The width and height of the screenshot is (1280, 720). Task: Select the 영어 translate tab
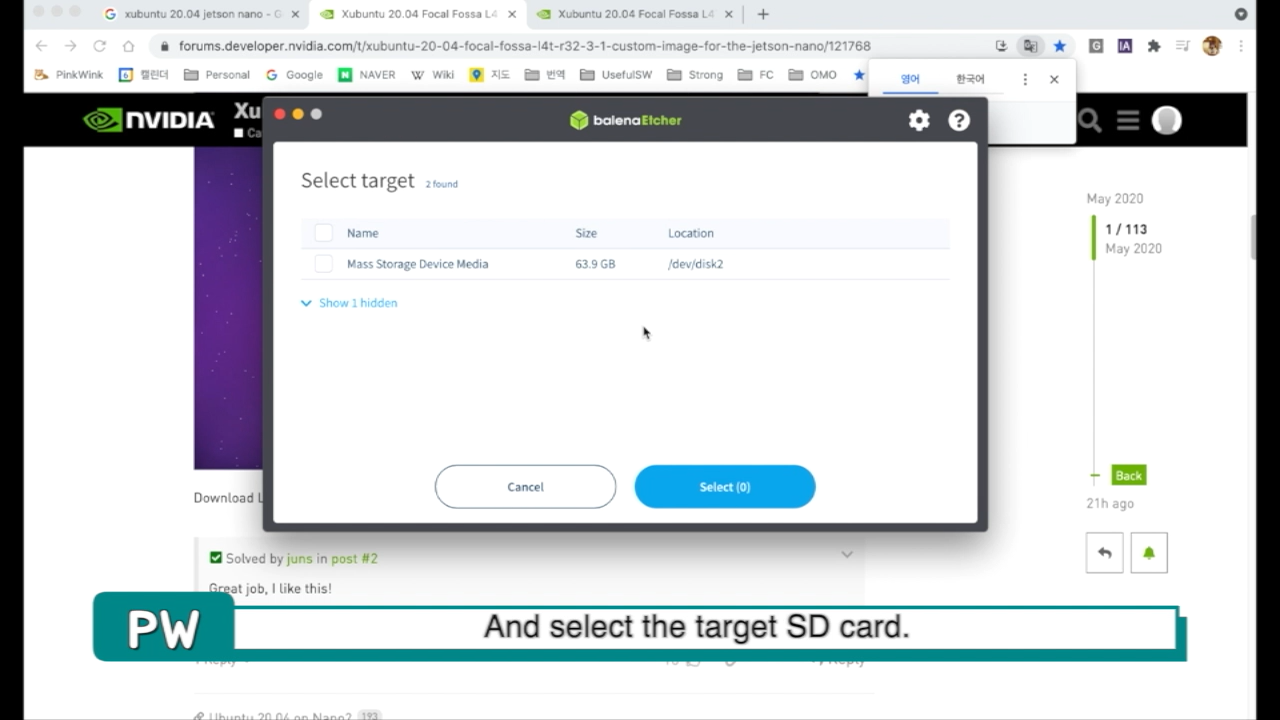(x=910, y=79)
